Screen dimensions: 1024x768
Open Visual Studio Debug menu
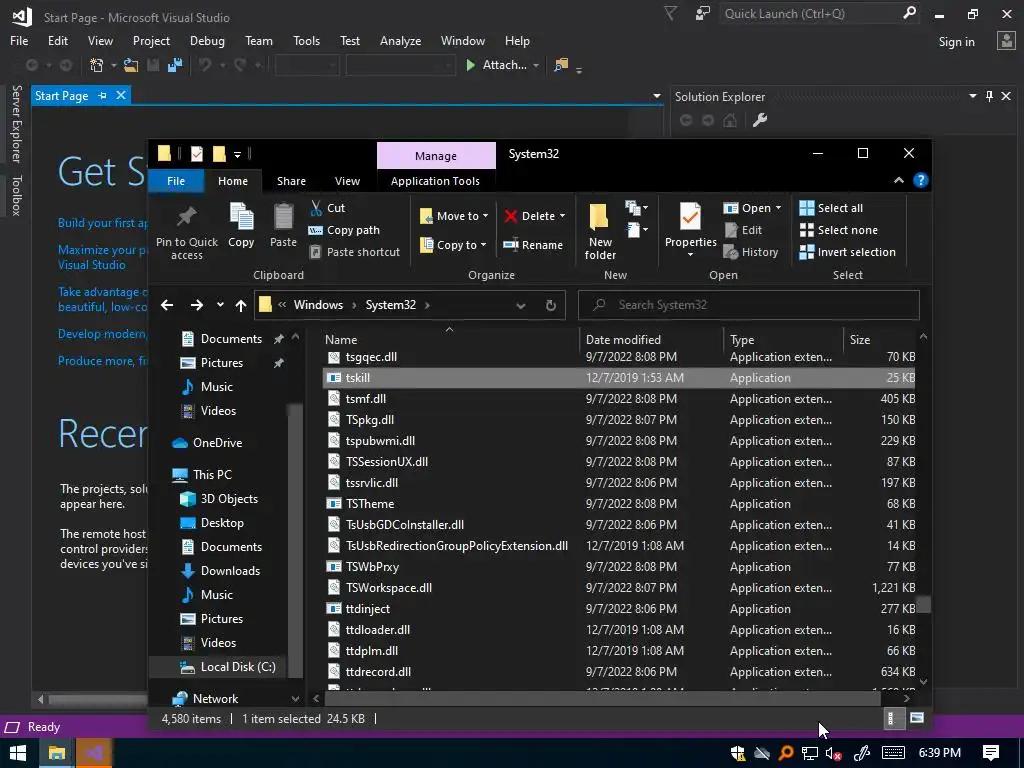207,40
